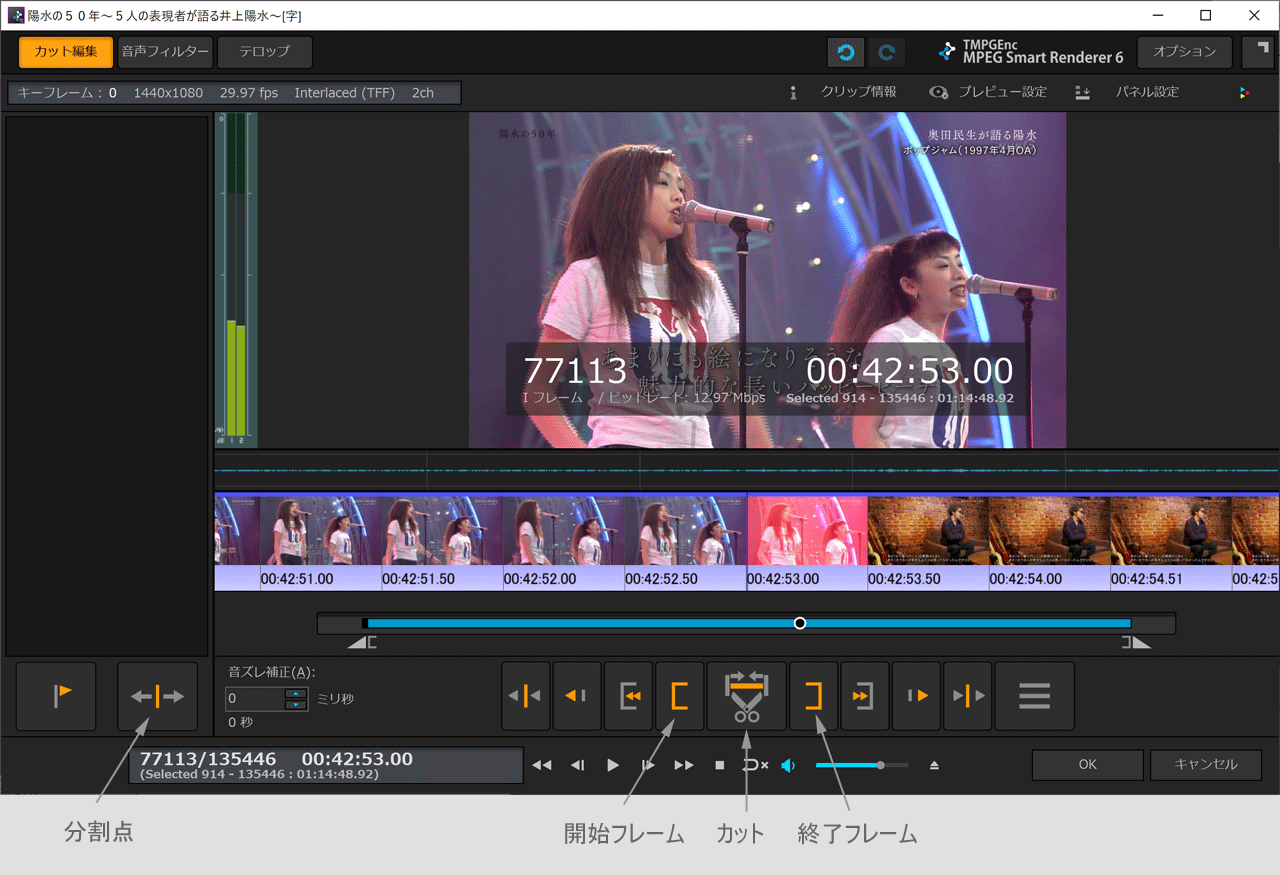Toggle loop playback icon
Viewport: 1280px width, 875px height.
click(755, 765)
